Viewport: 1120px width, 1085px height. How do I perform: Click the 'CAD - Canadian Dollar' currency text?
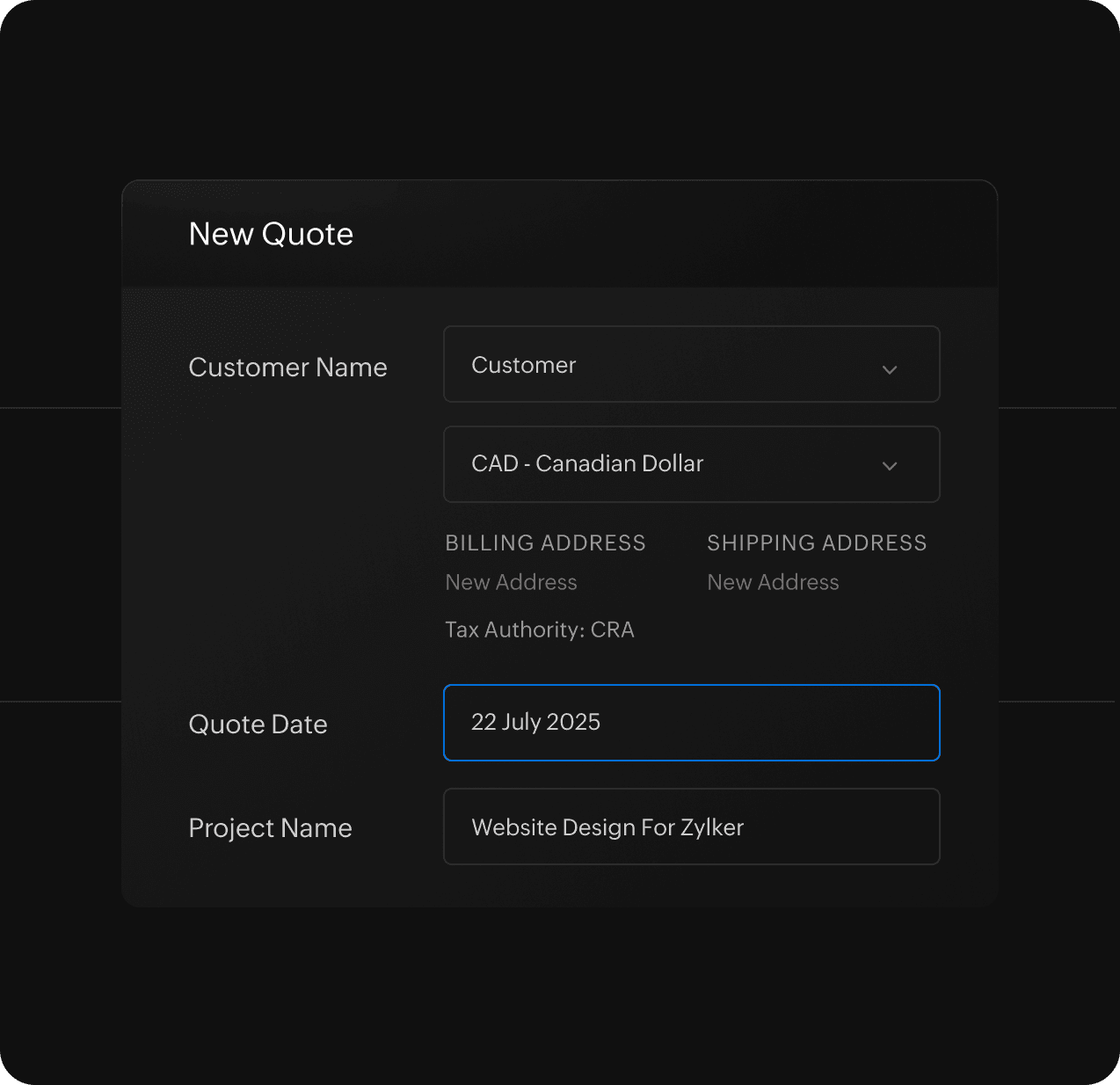587,463
